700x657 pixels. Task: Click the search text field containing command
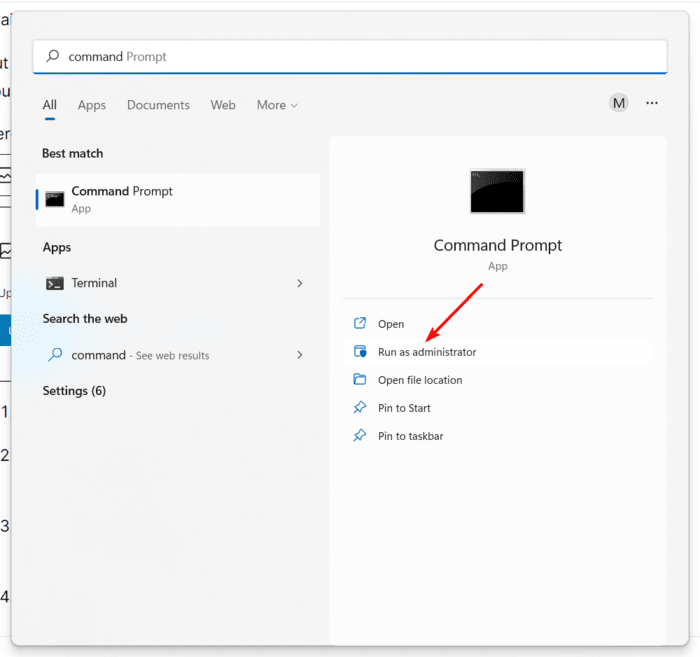pyautogui.click(x=350, y=57)
